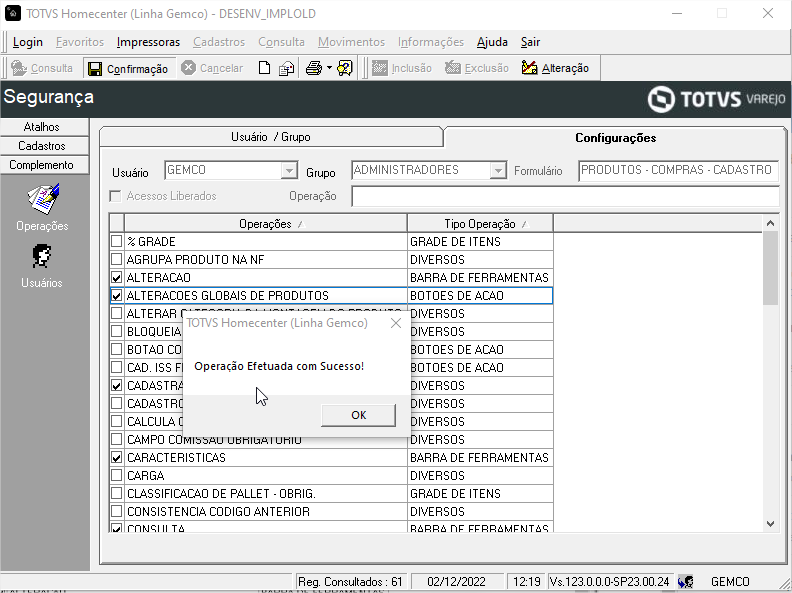Click the 02/12/2022 date in status bar

coord(457,582)
